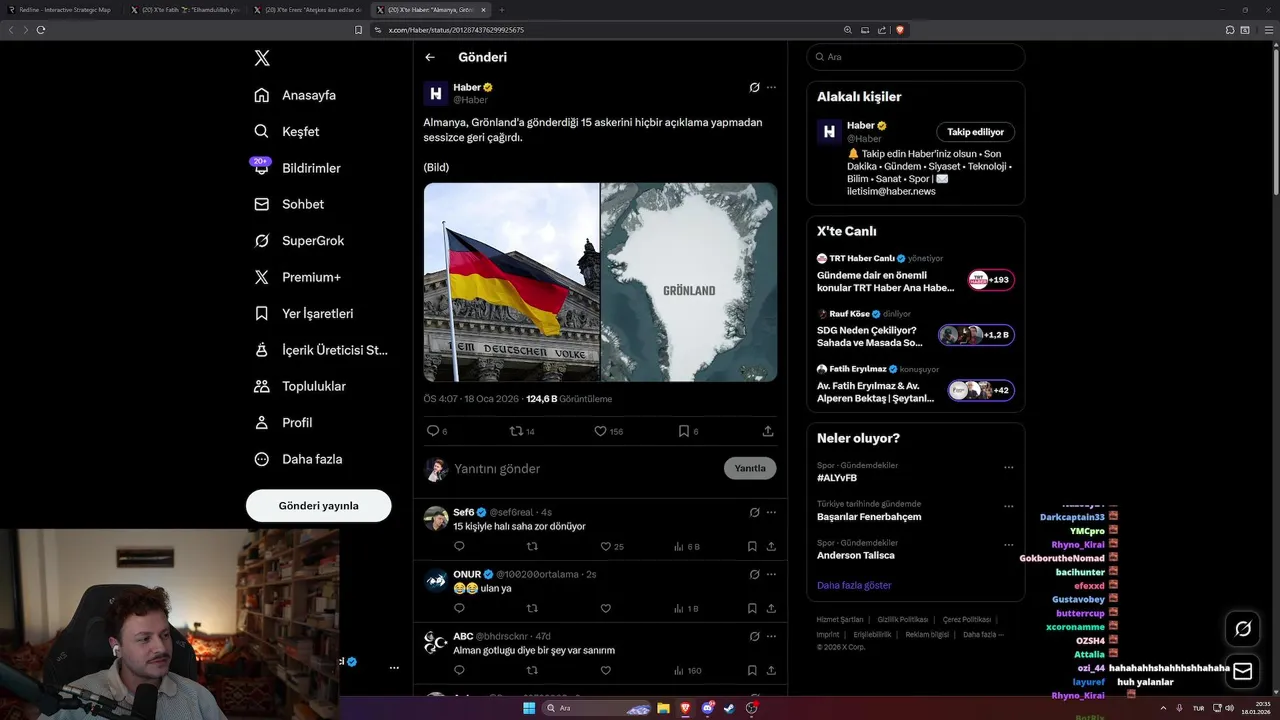Reload page in browser toolbar
This screenshot has height=720, width=1280.
pos(41,30)
